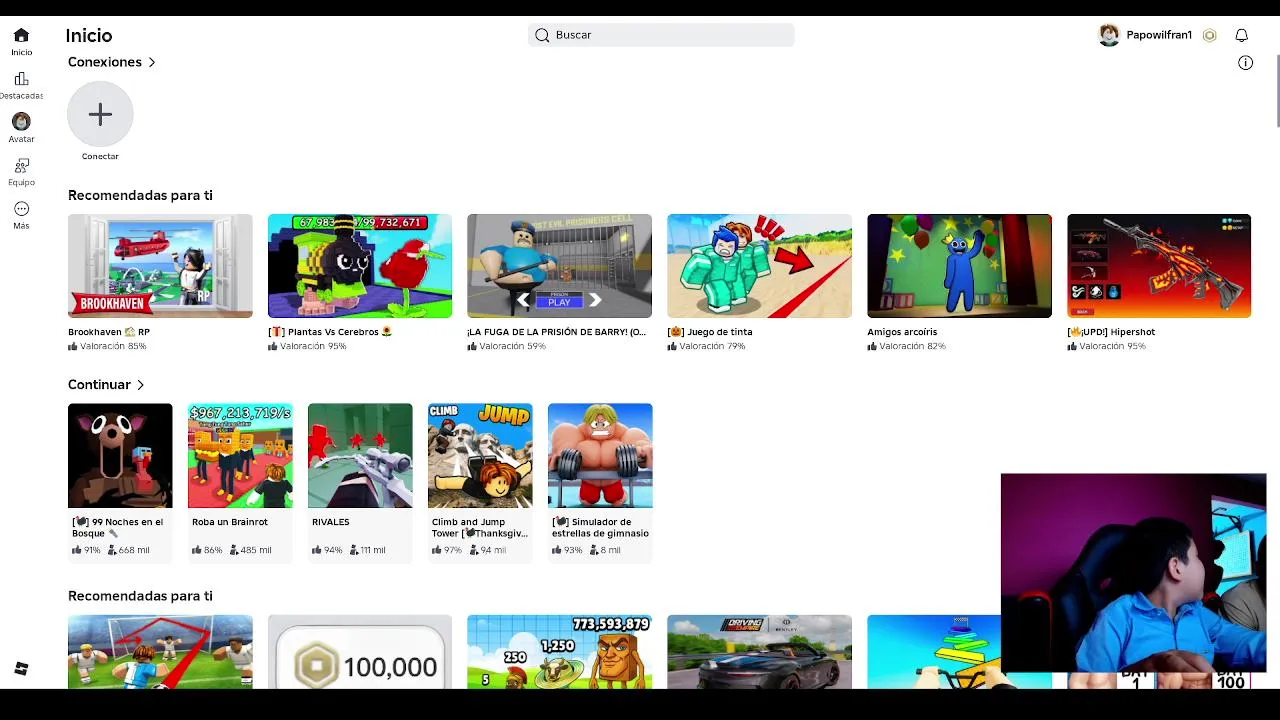1280x720 pixels.
Task: Click the Robux icon beside the username
Action: (1209, 35)
